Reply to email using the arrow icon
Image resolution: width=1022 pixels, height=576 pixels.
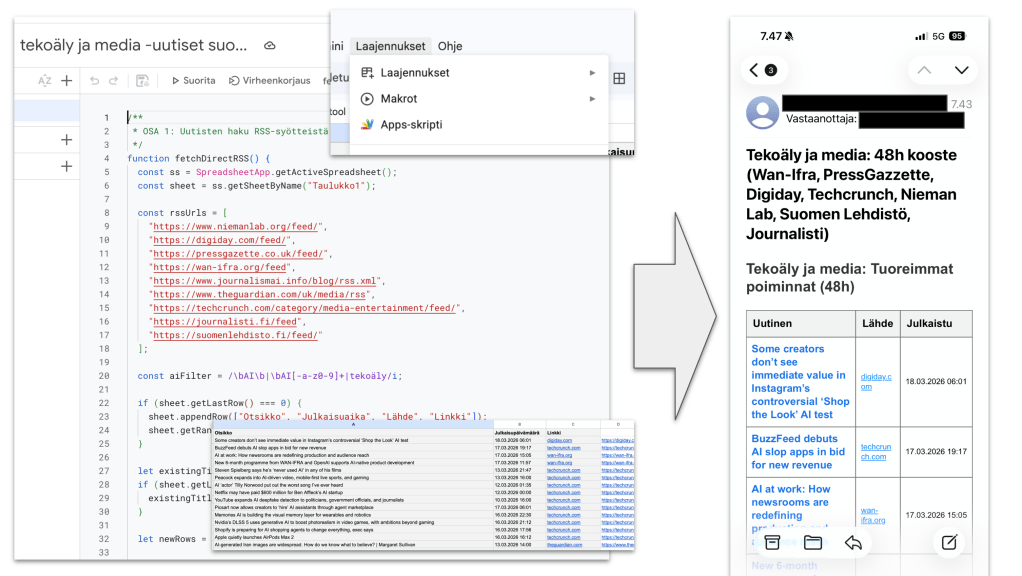click(853, 542)
